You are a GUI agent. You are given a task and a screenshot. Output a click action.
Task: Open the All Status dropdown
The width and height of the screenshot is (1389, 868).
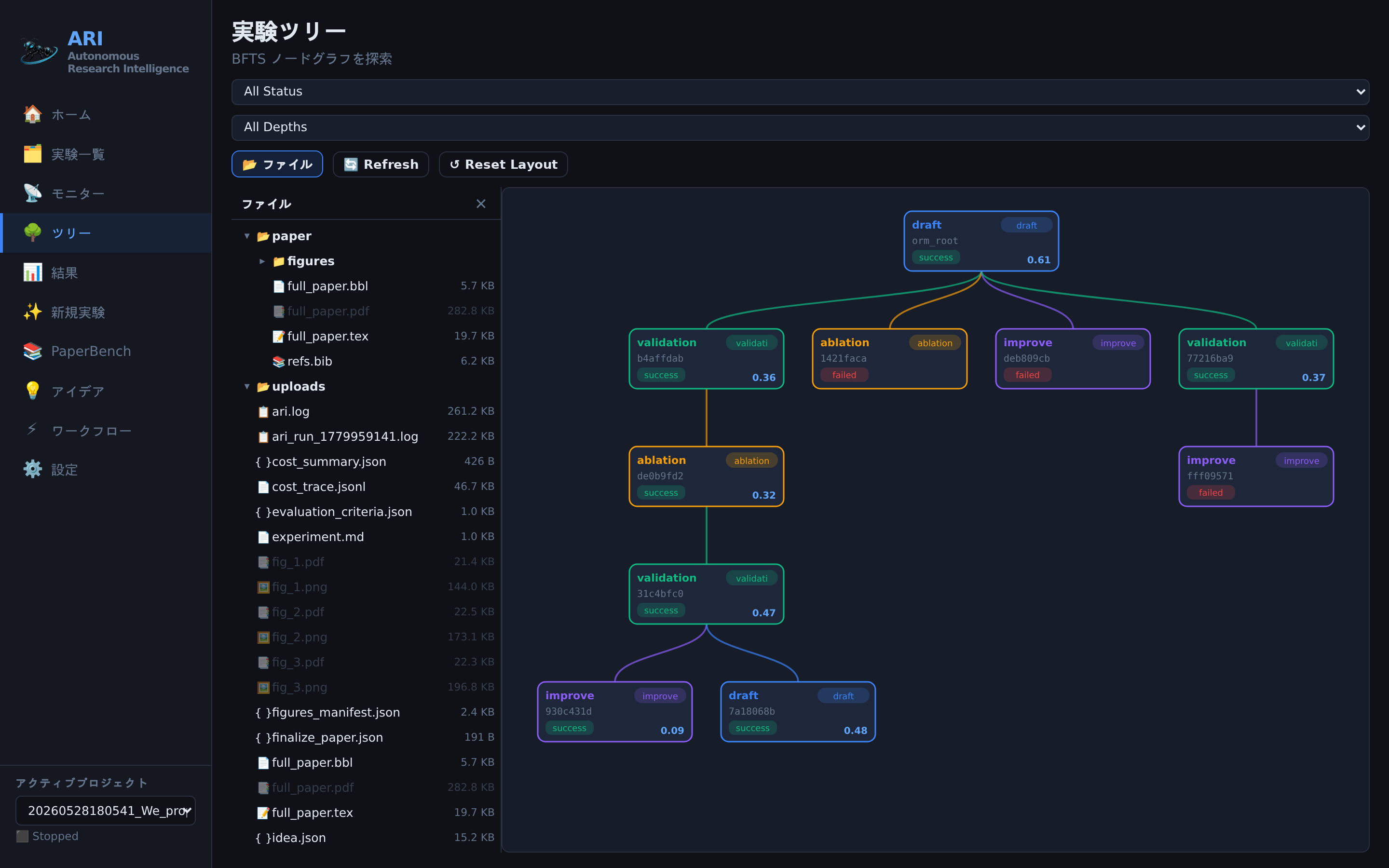(x=800, y=92)
